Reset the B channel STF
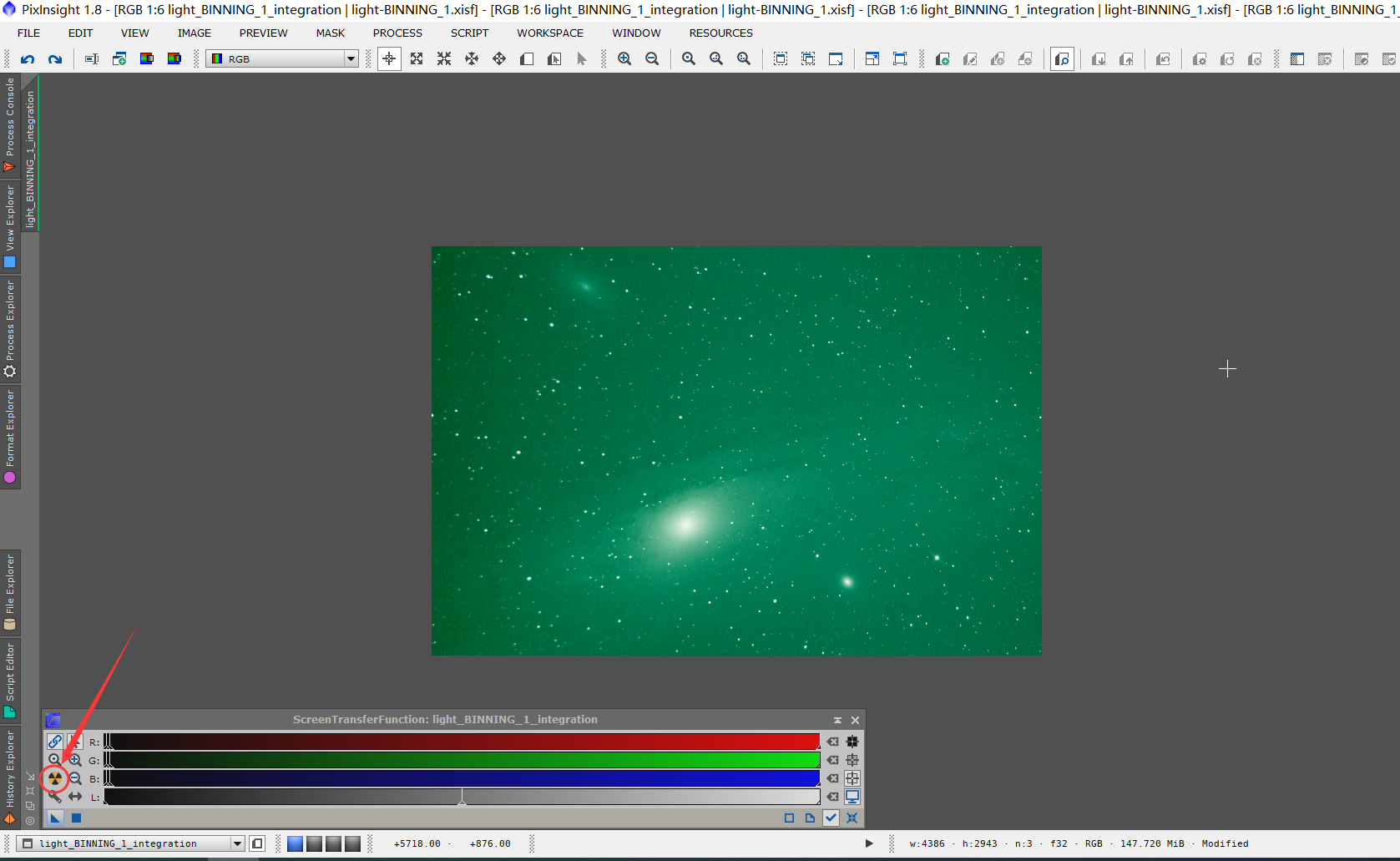This screenshot has width=1400, height=861. coord(832,778)
